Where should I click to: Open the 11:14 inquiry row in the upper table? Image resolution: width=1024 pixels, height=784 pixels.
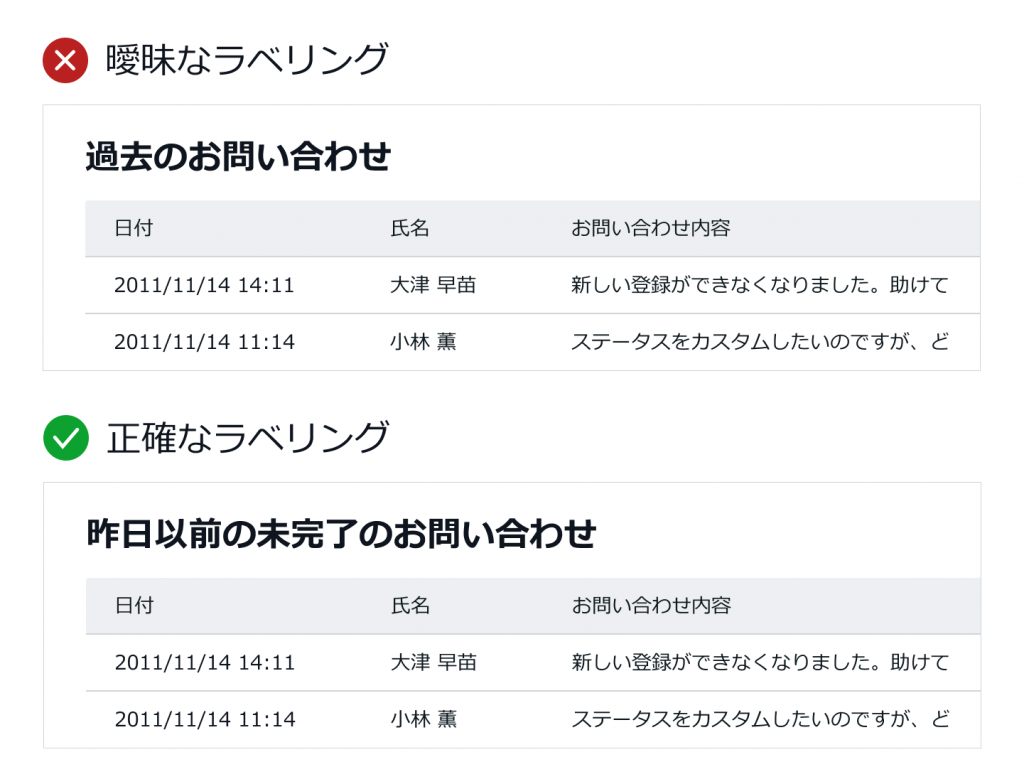[x=532, y=342]
